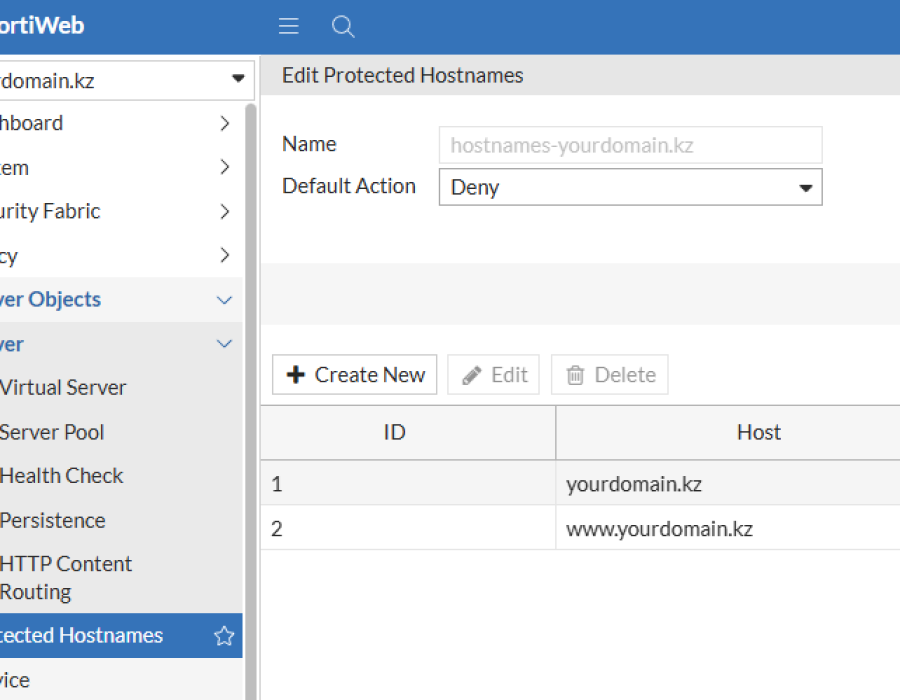This screenshot has width=900, height=700.
Task: Open the domain selector dropdown
Action: pyautogui.click(x=126, y=80)
